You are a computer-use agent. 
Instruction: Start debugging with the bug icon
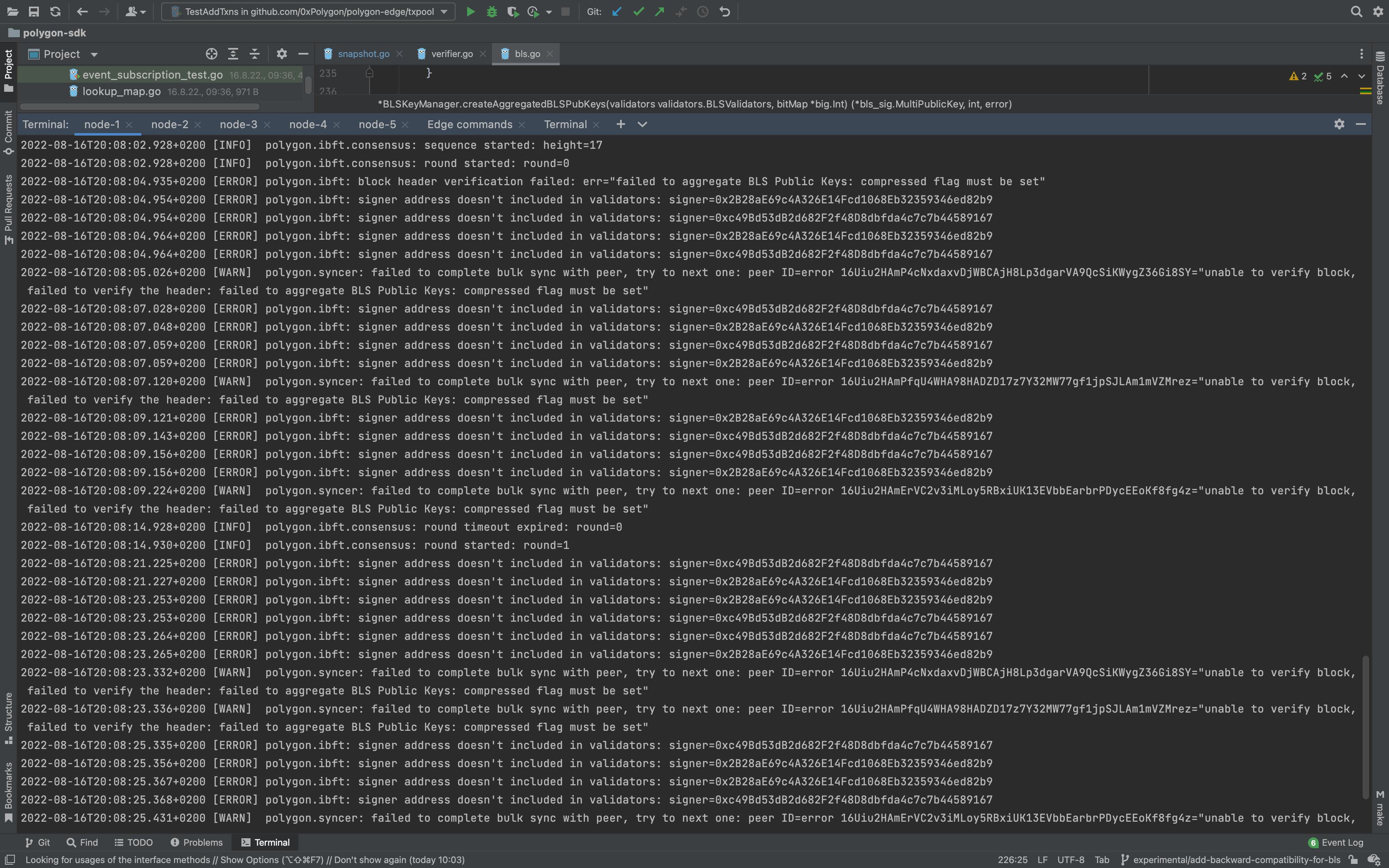pyautogui.click(x=492, y=11)
